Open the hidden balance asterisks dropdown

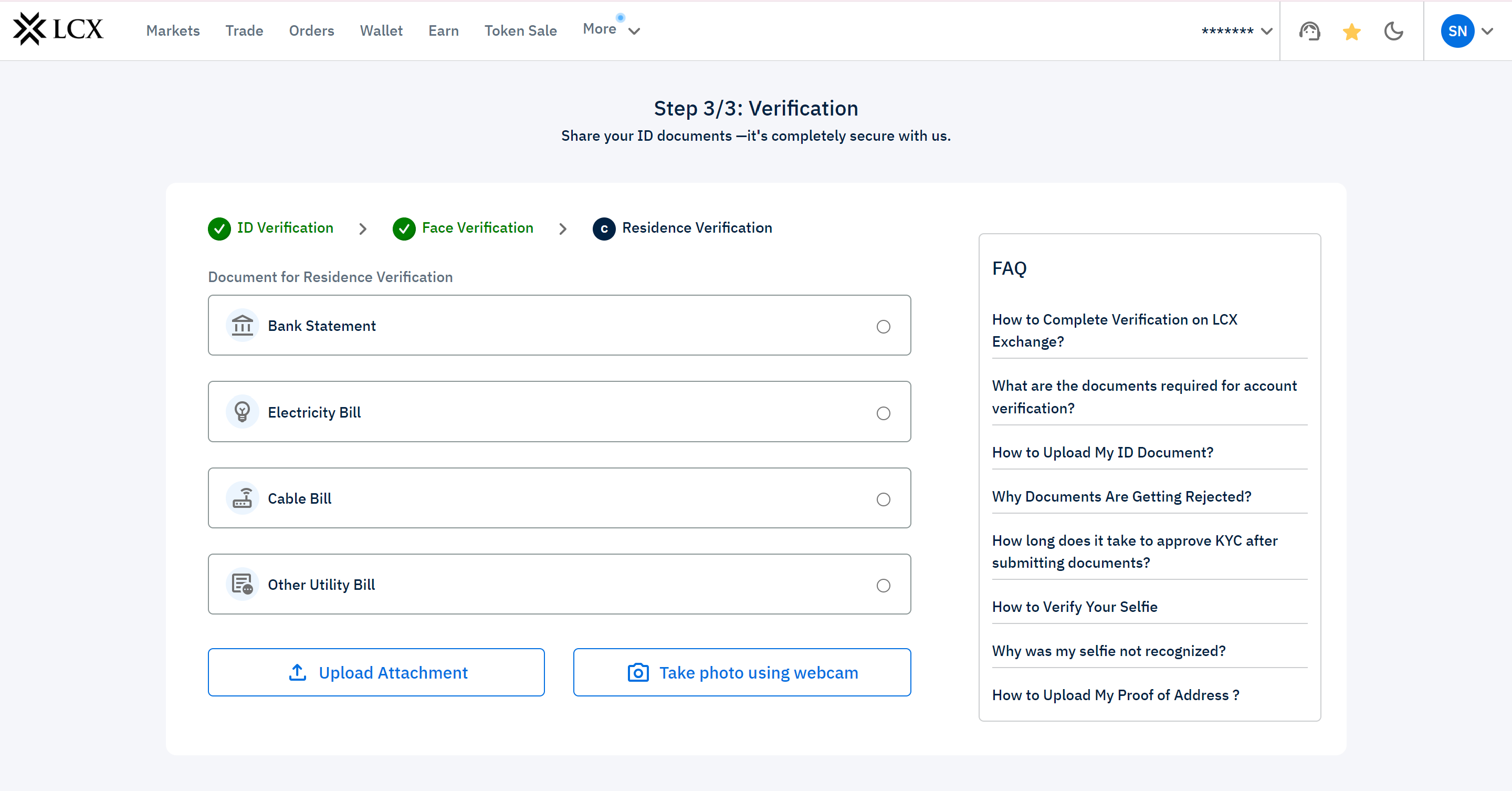click(x=1235, y=31)
